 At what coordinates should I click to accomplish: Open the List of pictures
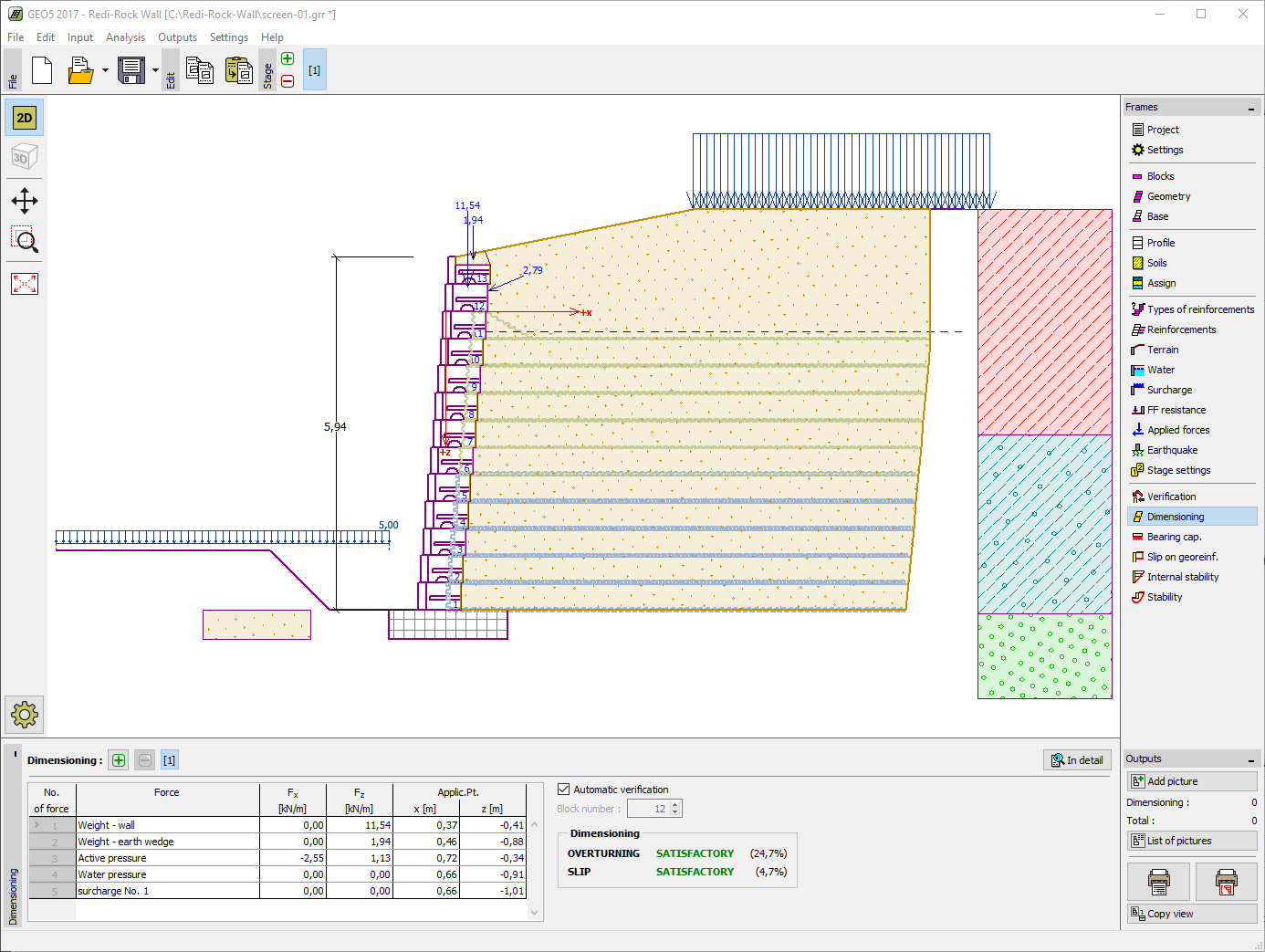[x=1191, y=840]
